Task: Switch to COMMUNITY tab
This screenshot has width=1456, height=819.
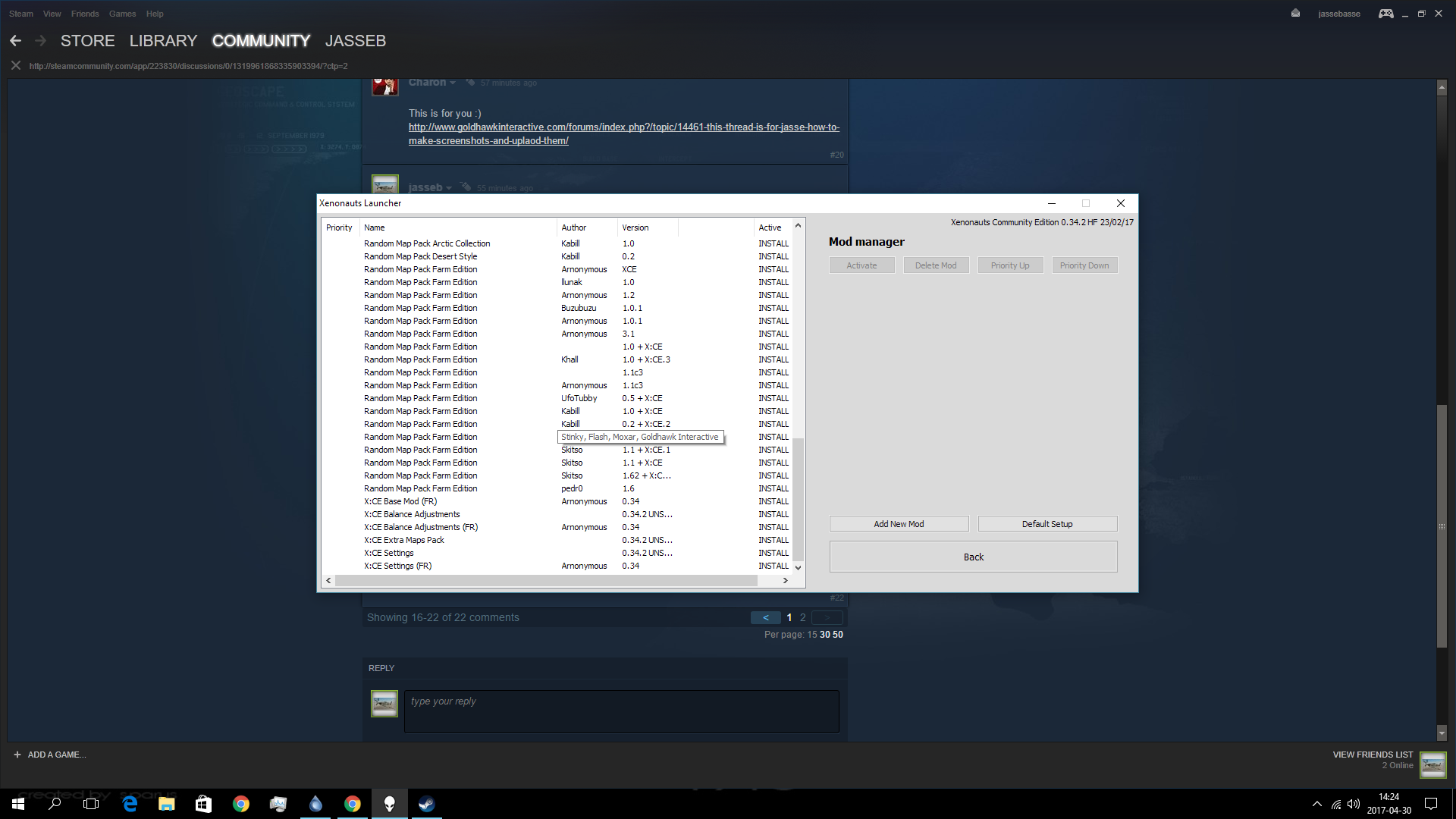Action: [x=261, y=41]
